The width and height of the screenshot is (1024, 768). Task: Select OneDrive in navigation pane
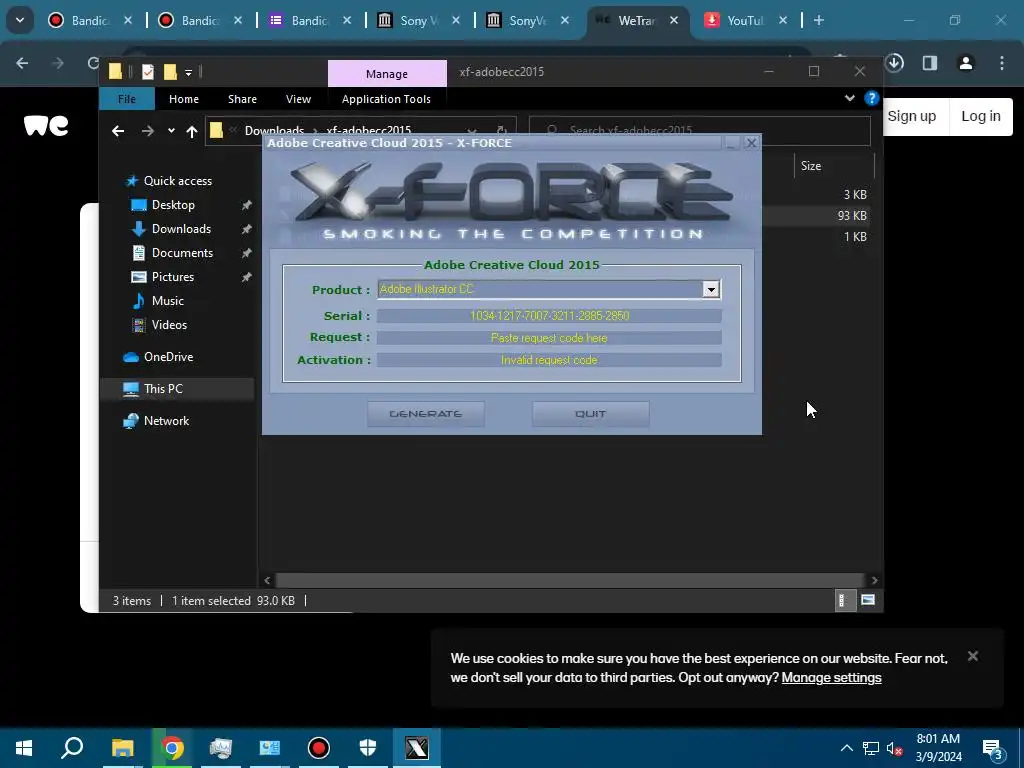[x=168, y=357]
